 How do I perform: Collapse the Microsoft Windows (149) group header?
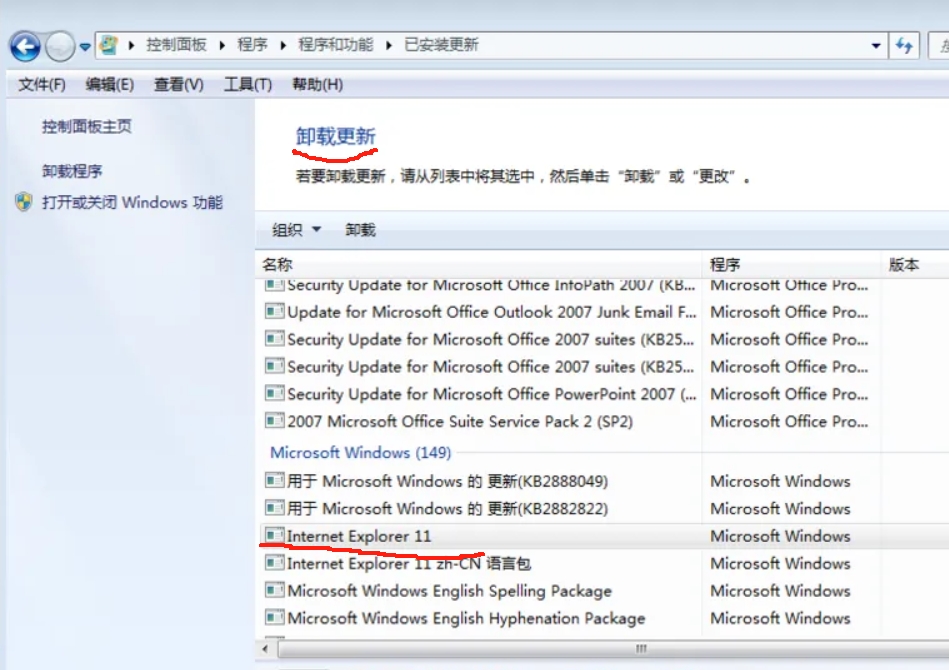pyautogui.click(x=360, y=452)
